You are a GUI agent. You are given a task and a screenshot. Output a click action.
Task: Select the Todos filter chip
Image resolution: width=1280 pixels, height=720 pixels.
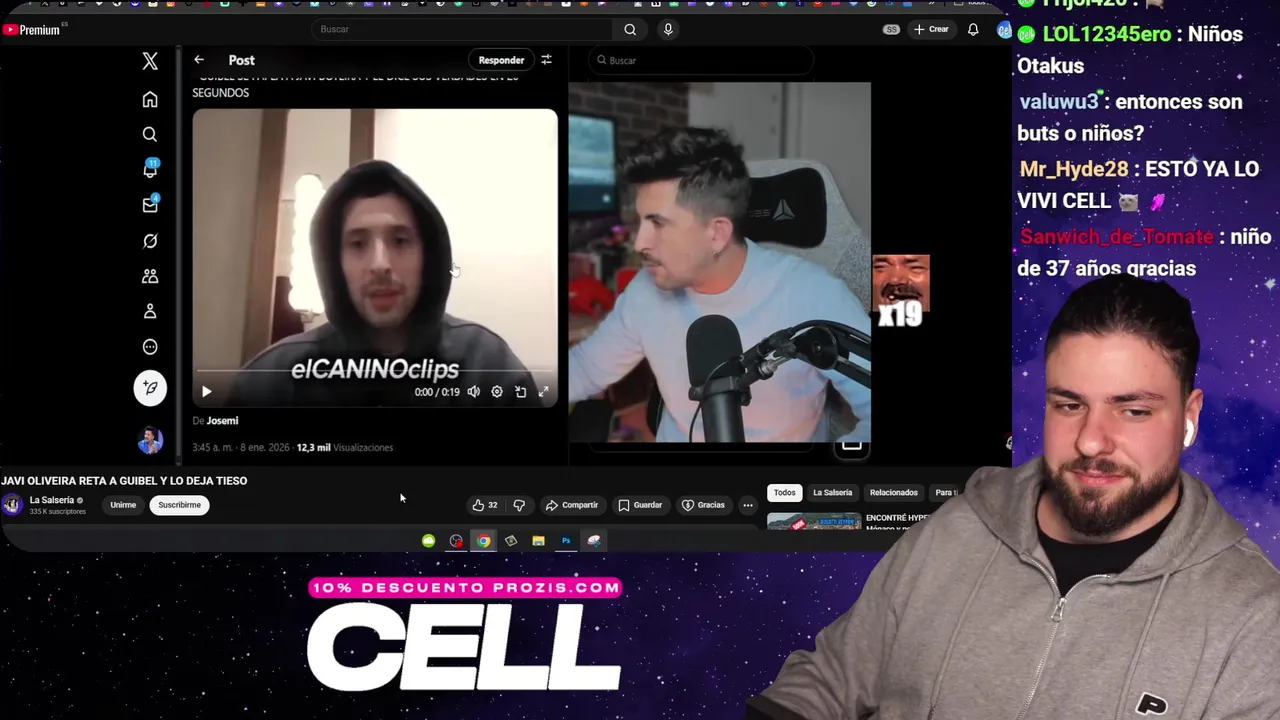click(784, 492)
